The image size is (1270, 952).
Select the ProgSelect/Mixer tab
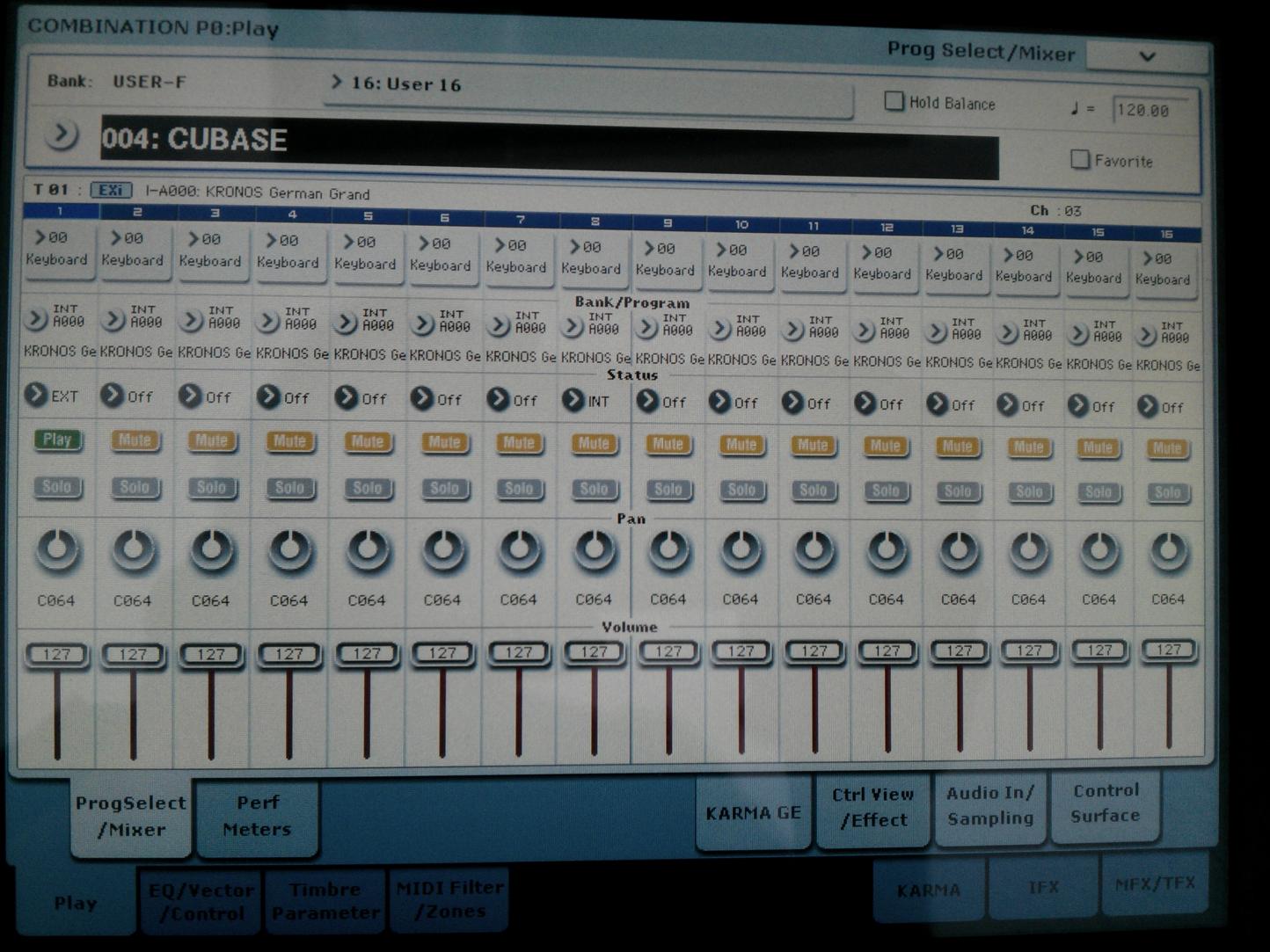(130, 817)
